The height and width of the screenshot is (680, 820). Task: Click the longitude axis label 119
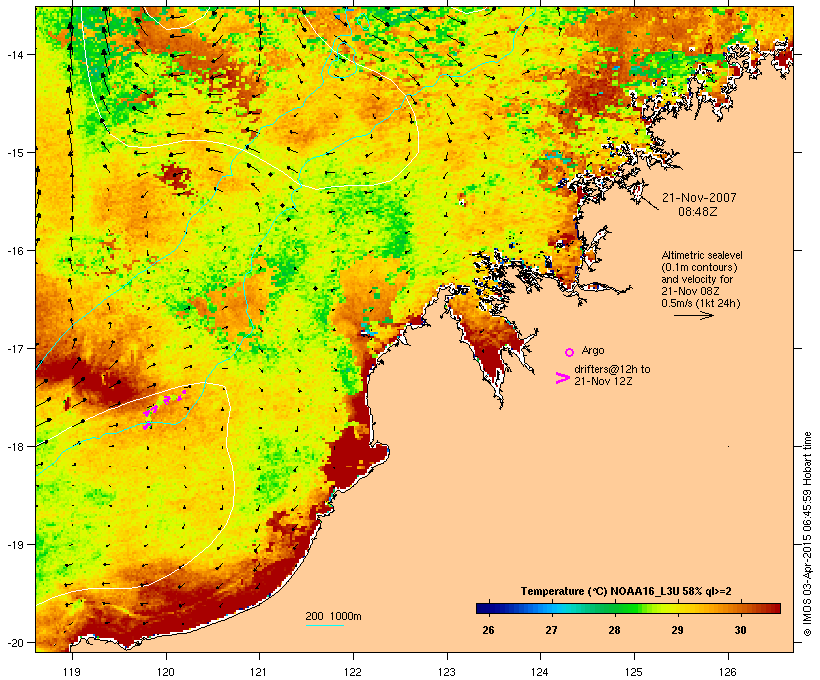tap(72, 672)
